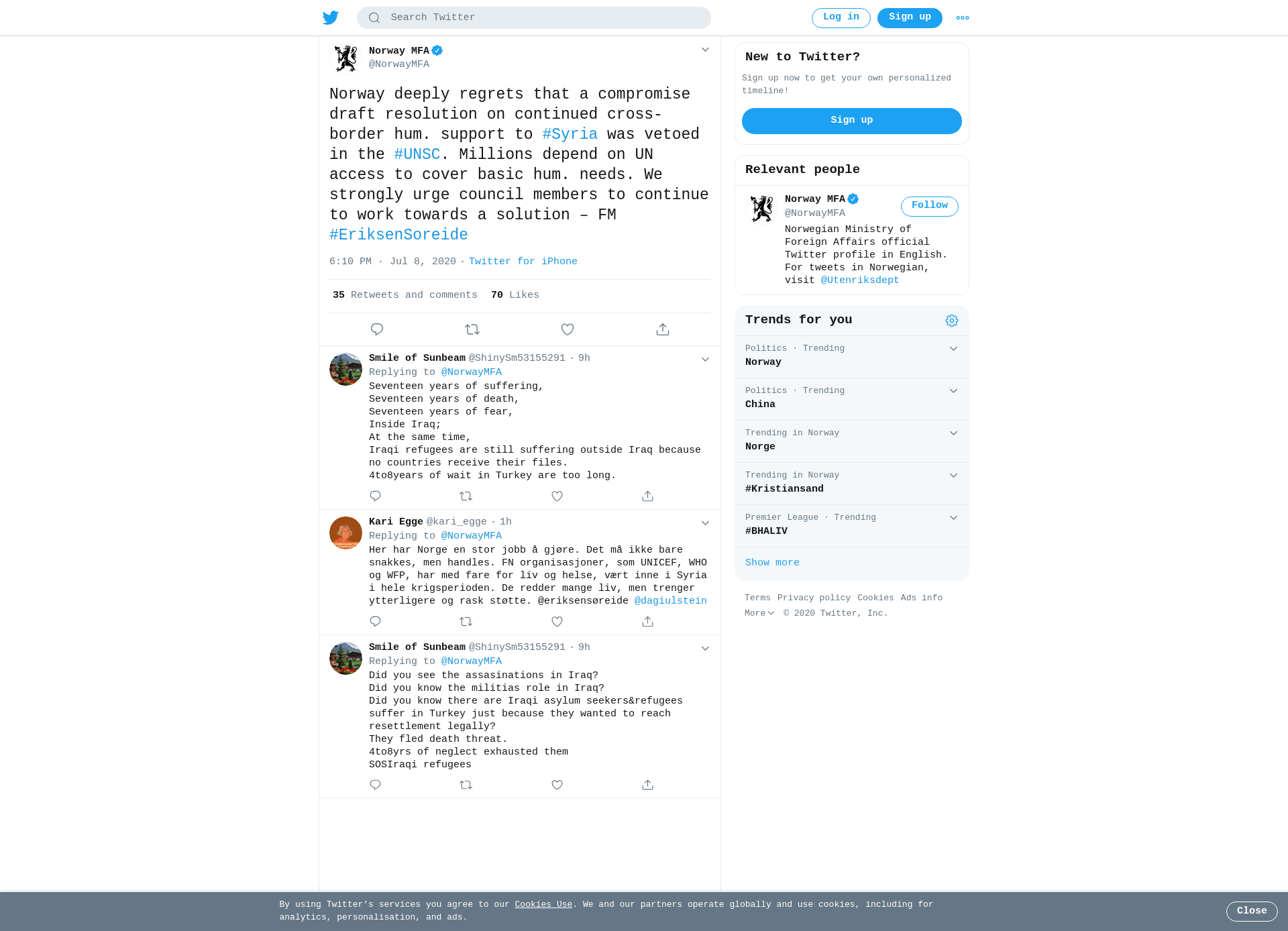Click the Log in button

(x=841, y=18)
